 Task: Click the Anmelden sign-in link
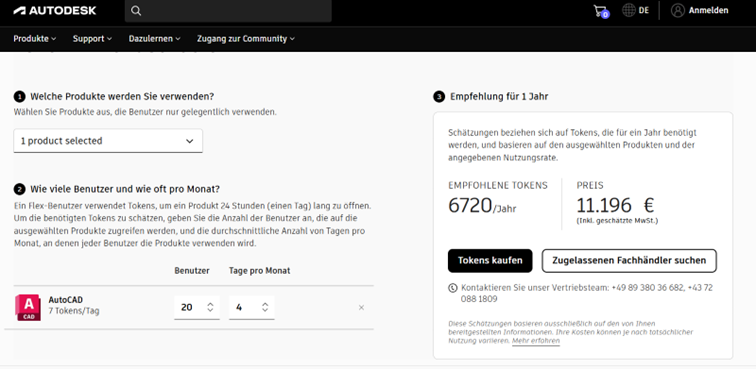tap(708, 10)
